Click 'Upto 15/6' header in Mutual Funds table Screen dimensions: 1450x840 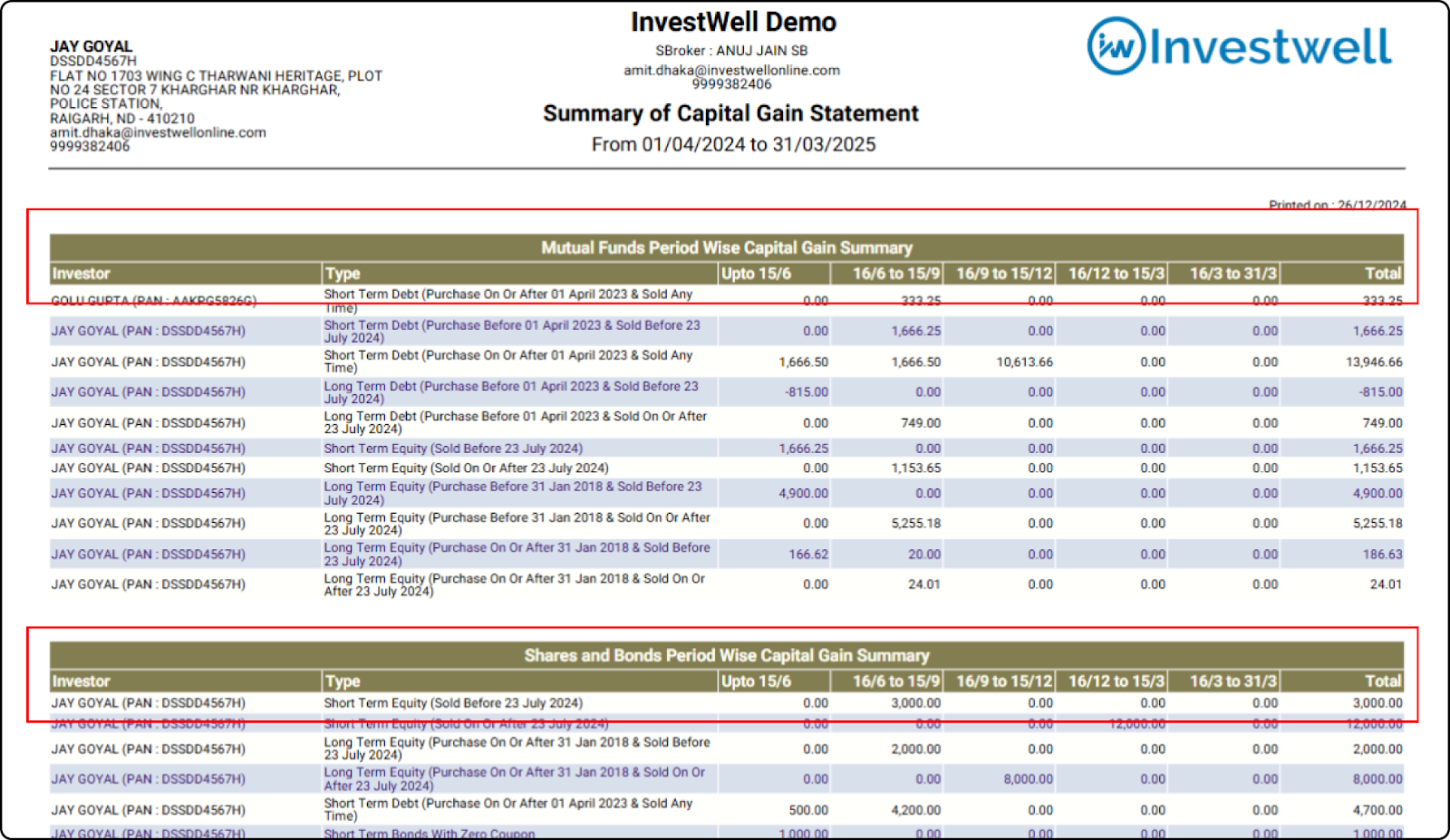tap(774, 274)
